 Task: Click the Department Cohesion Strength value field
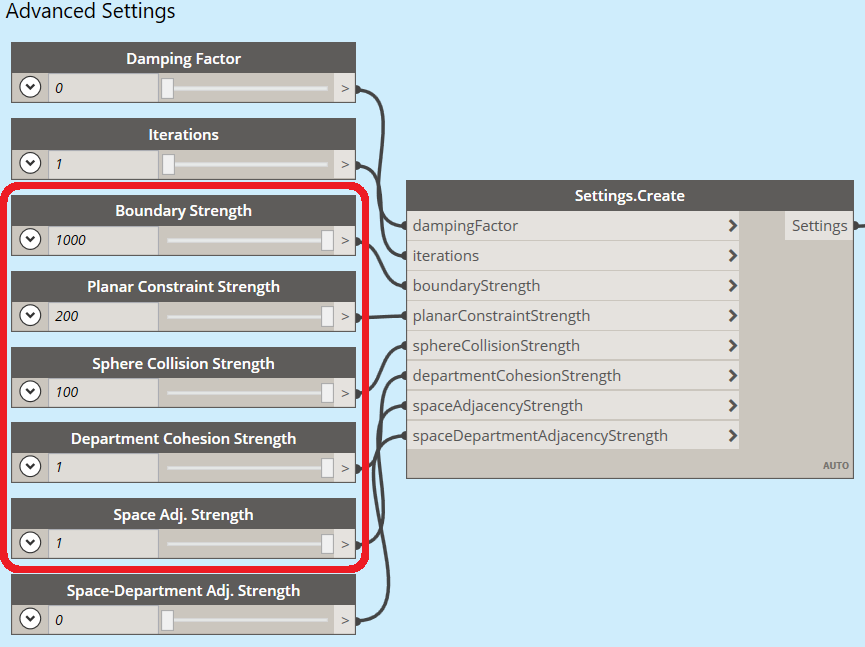point(103,467)
